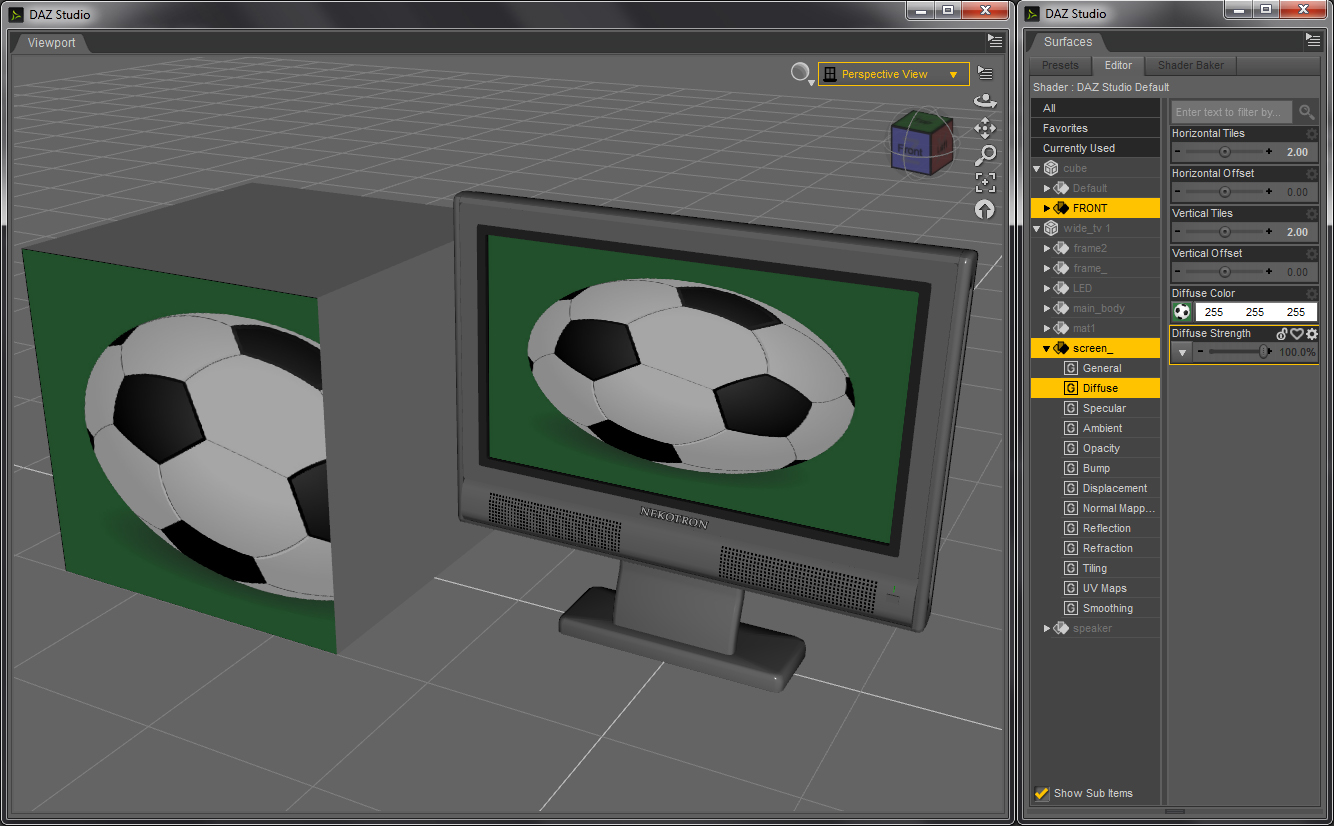Click the Frame selection icon in the viewport

[985, 182]
